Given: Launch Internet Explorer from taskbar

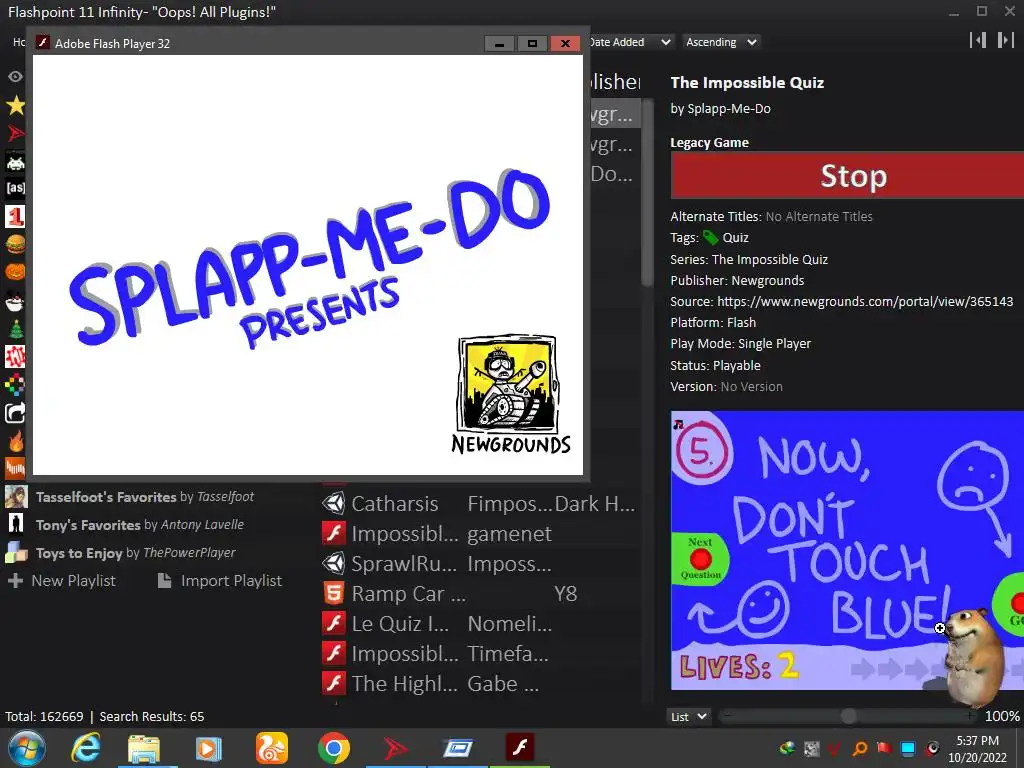Looking at the screenshot, I should pyautogui.click(x=86, y=748).
